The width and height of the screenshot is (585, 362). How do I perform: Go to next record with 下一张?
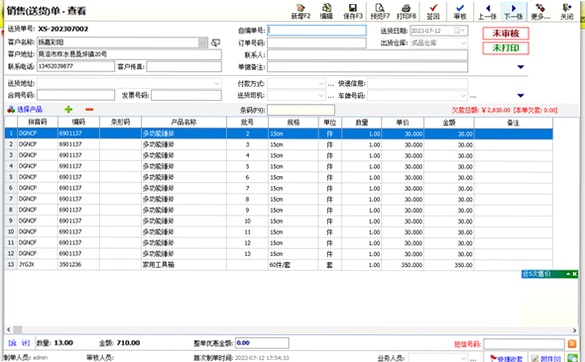(513, 12)
